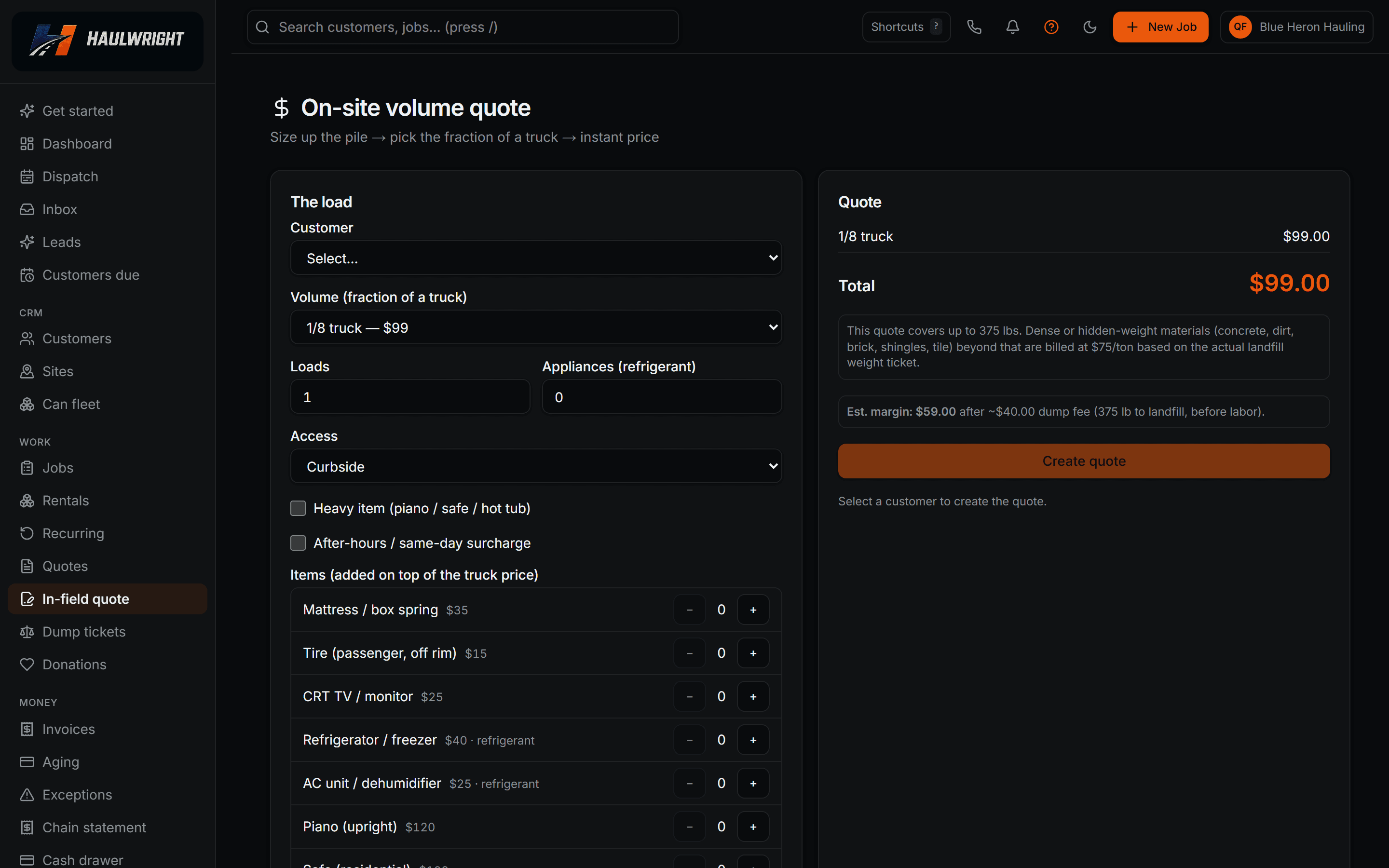
Task: Click the Can fleet boxes icon
Action: pos(27,404)
